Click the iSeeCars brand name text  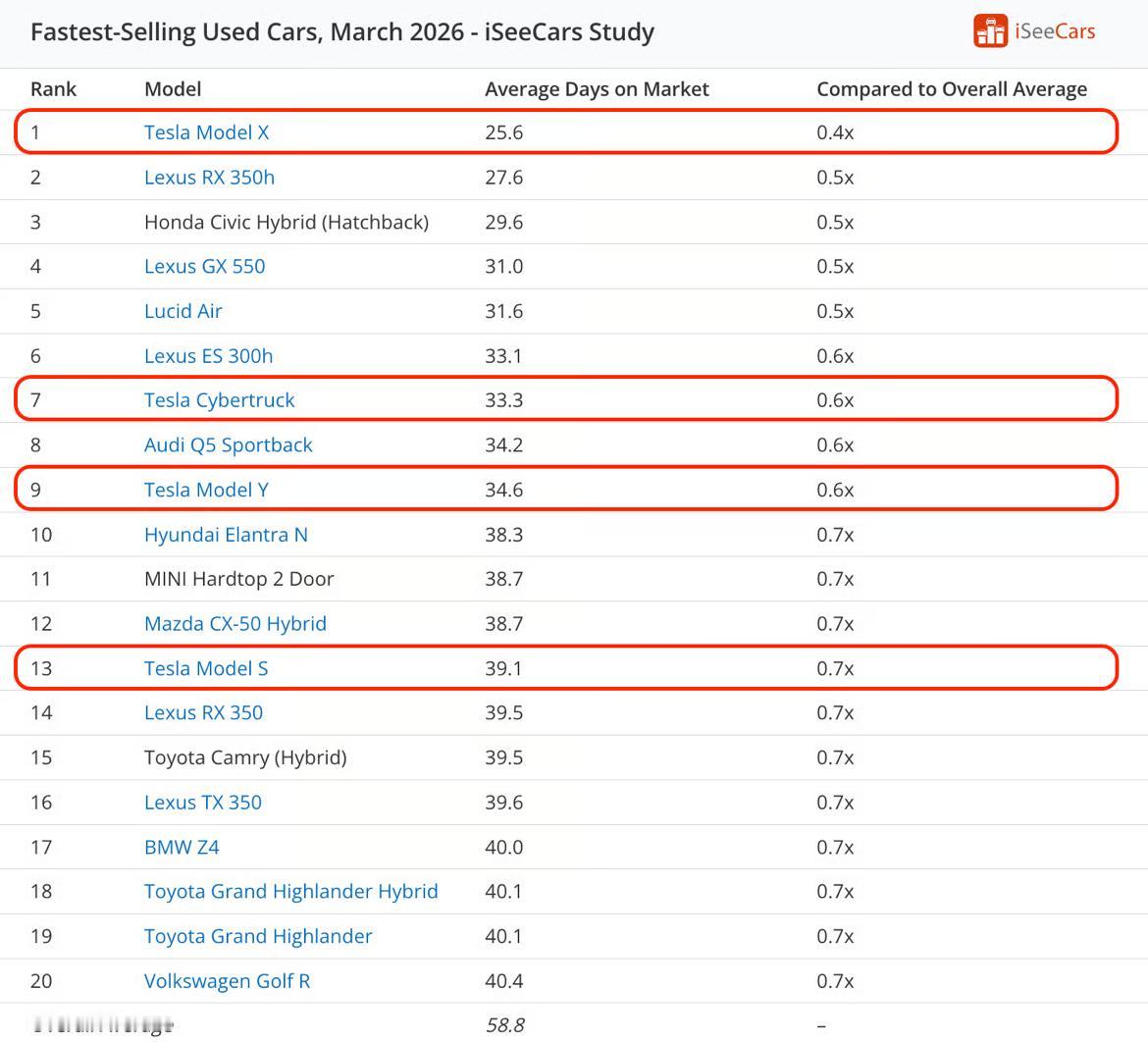[x=1055, y=31]
